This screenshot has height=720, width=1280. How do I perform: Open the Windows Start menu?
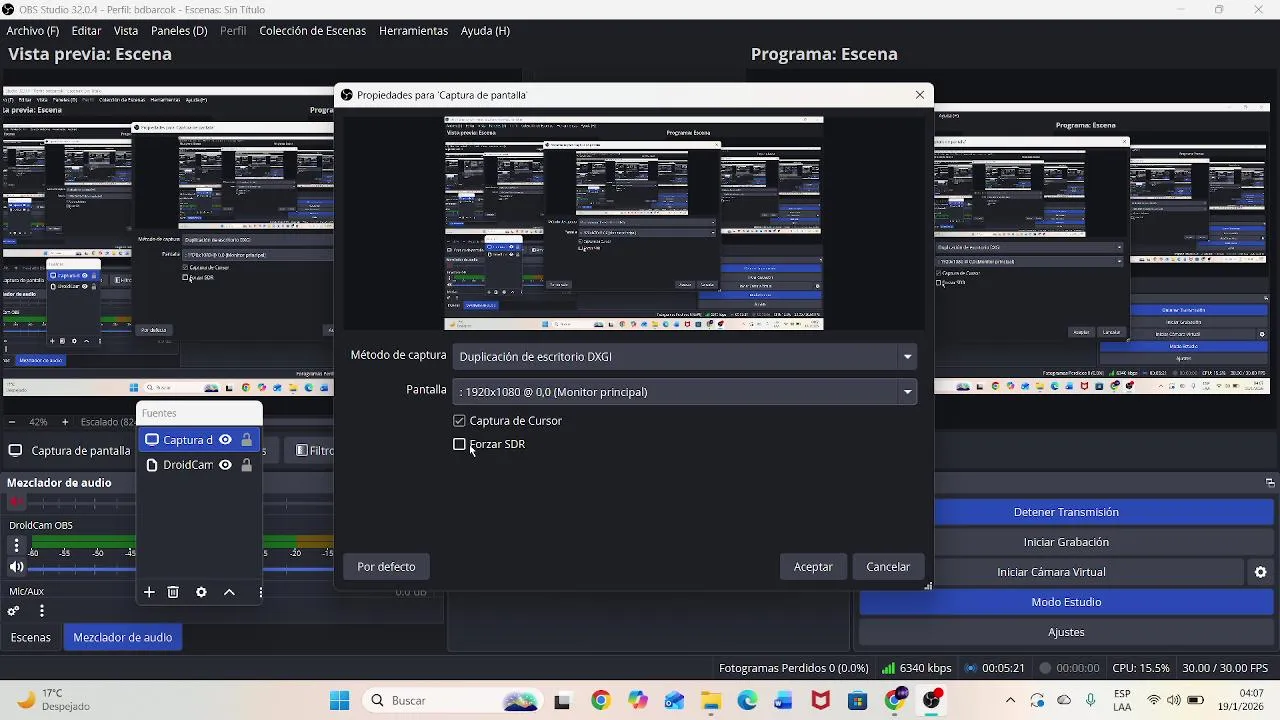coord(340,700)
